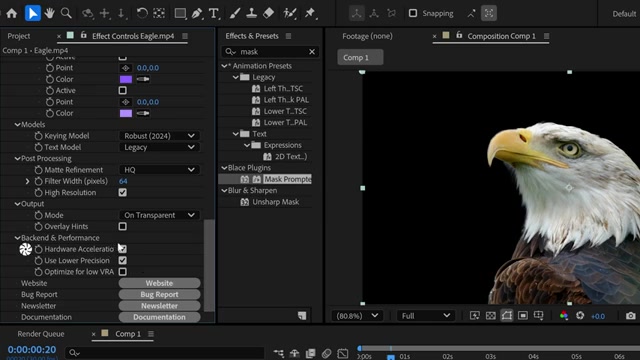Expand Filter Width (pixels) property
Viewport: 640px width, 360px height.
tap(28, 181)
